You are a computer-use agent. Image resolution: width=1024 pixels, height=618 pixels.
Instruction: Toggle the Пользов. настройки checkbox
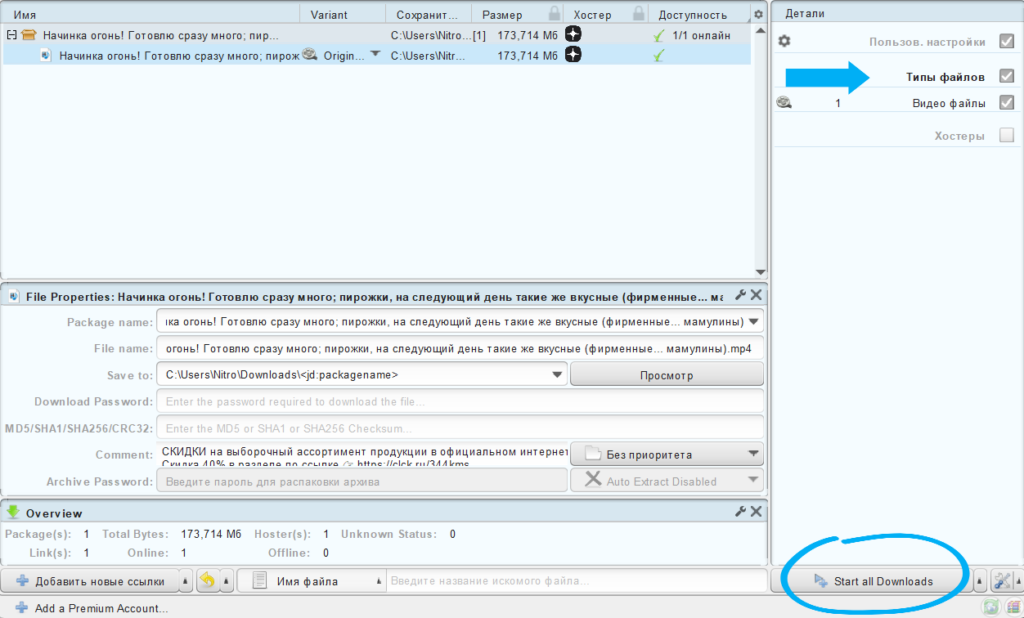click(1006, 41)
